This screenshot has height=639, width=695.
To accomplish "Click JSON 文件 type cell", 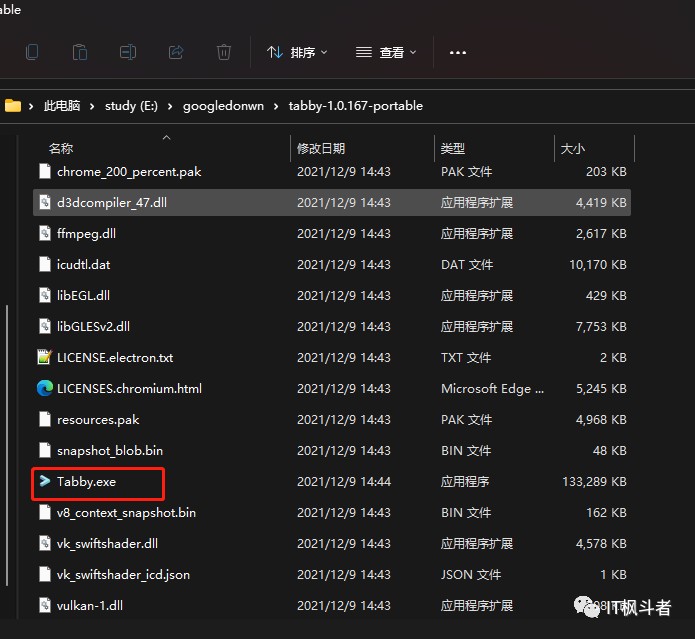I will coord(471,575).
